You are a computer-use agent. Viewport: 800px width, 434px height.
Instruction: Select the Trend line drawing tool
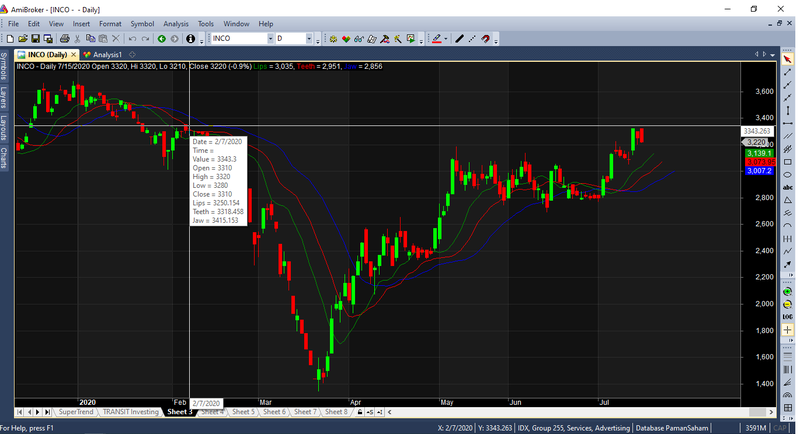tap(788, 72)
